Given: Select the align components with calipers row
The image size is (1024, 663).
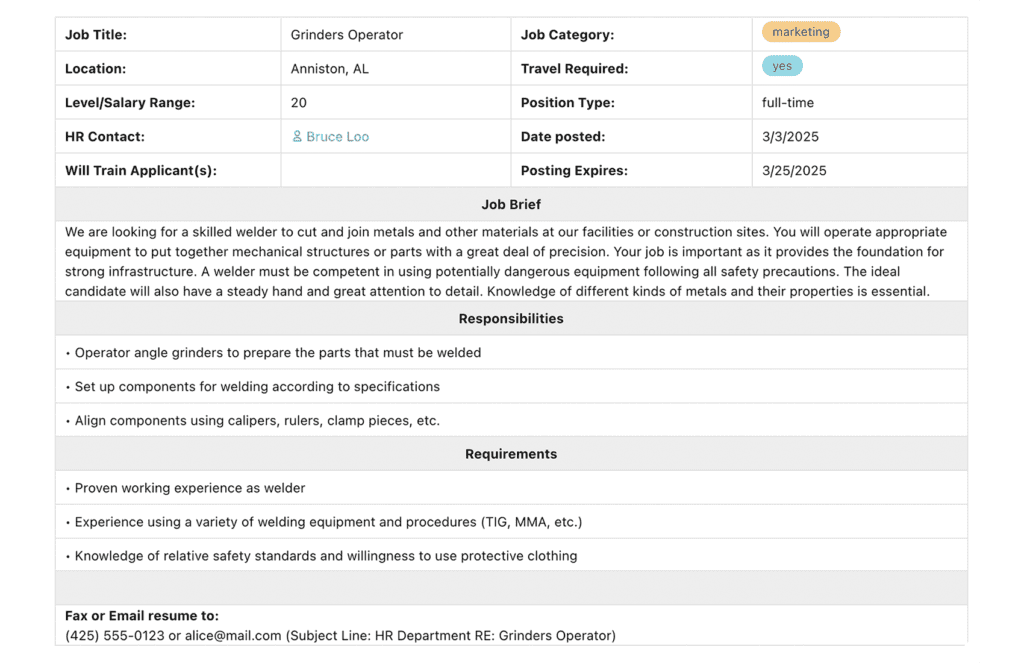Looking at the screenshot, I should coord(257,421).
